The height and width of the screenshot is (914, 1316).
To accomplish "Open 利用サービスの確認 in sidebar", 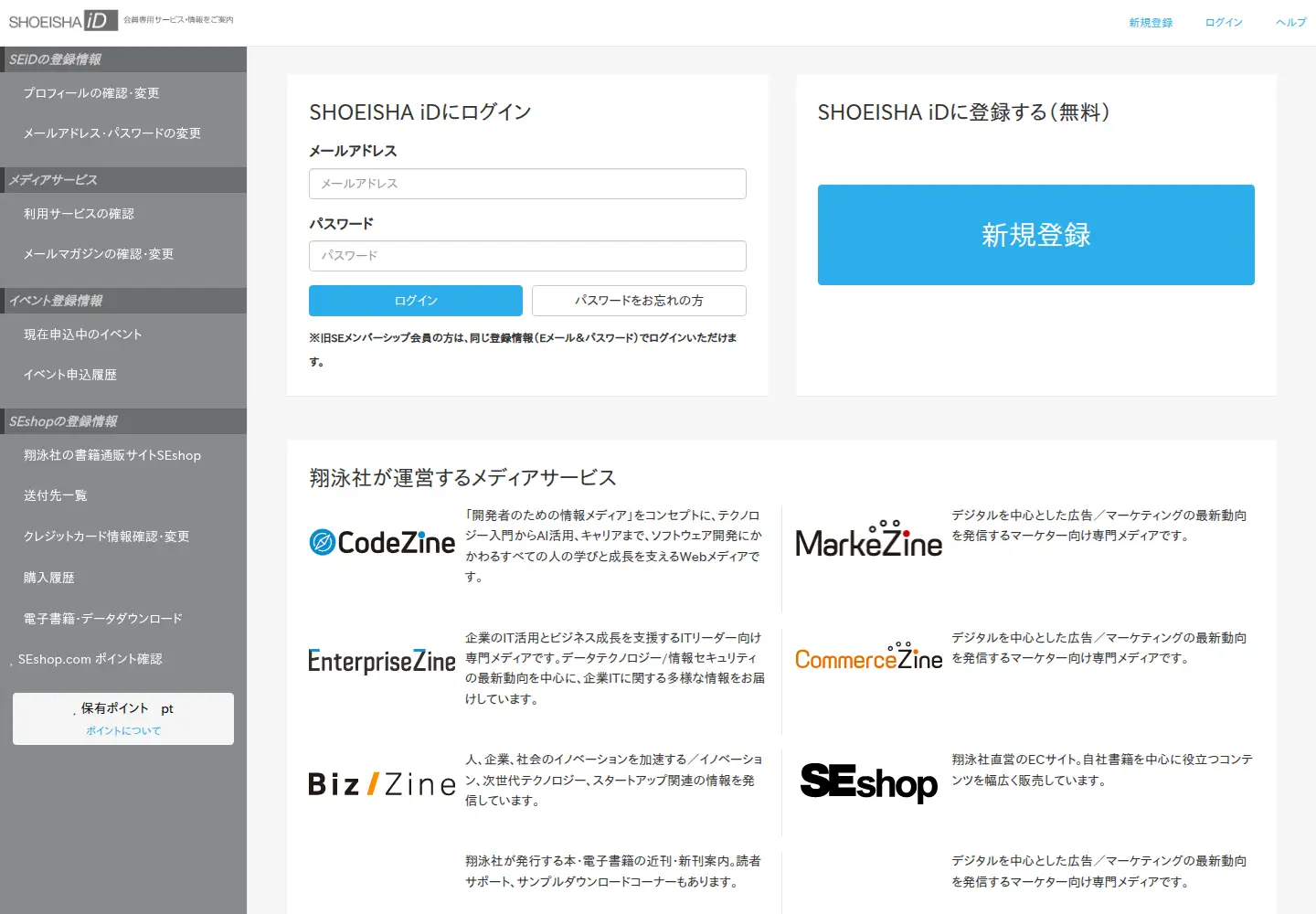I will (x=79, y=214).
